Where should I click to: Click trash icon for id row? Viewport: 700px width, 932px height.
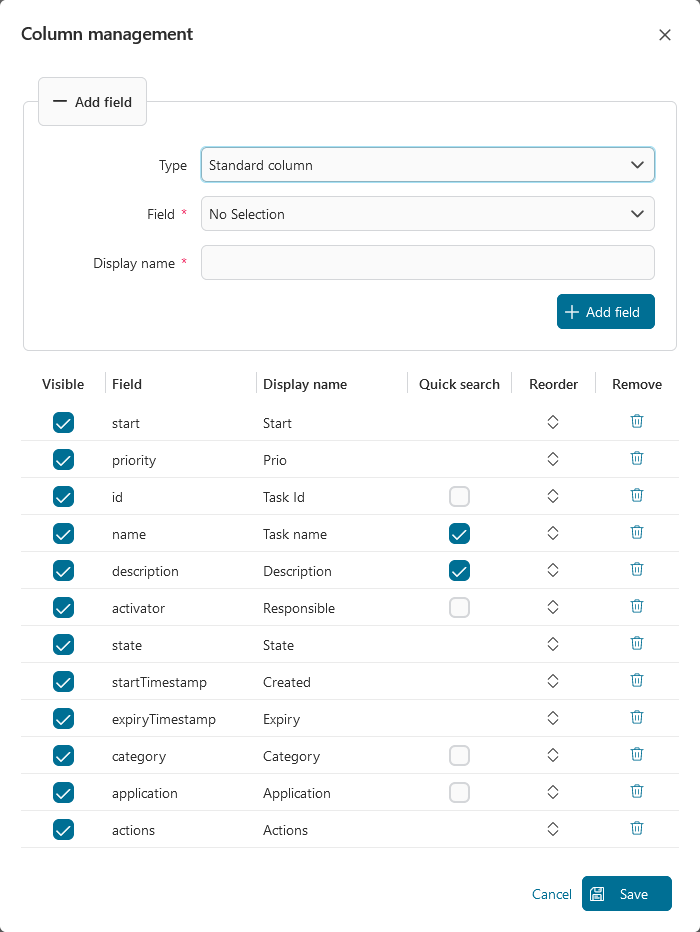click(x=636, y=495)
